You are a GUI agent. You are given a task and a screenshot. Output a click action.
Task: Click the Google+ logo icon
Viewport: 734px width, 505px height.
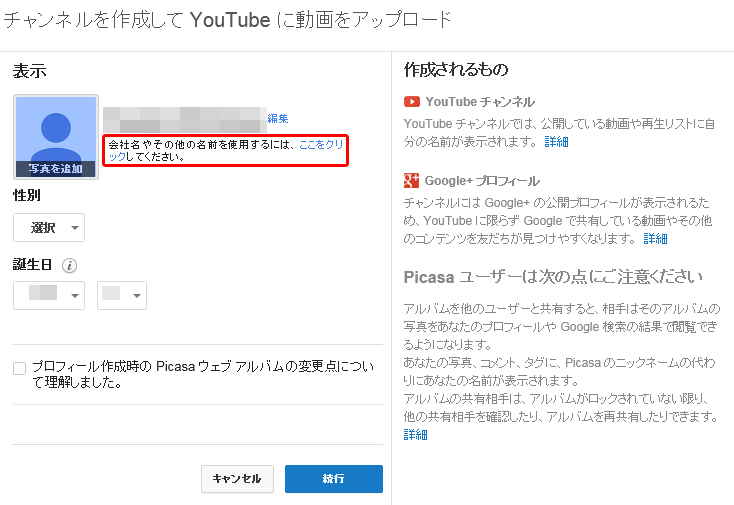411,181
